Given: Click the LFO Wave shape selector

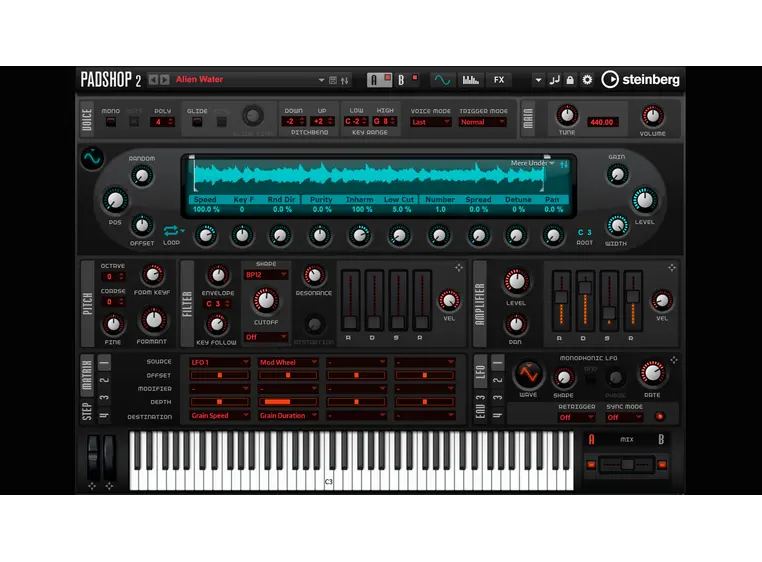Looking at the screenshot, I should pos(528,374).
